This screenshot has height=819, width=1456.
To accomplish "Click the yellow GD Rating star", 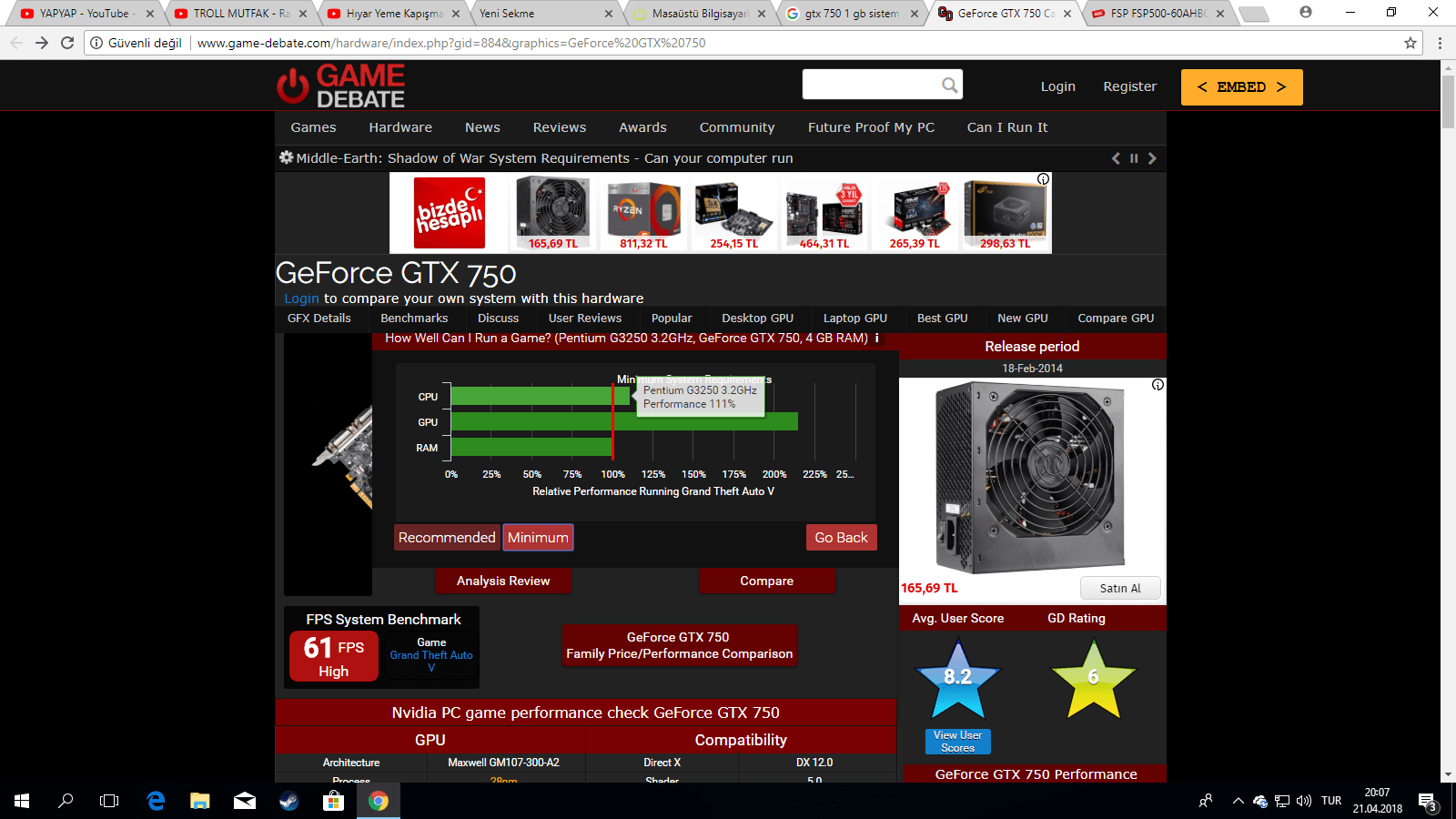I will point(1094,679).
